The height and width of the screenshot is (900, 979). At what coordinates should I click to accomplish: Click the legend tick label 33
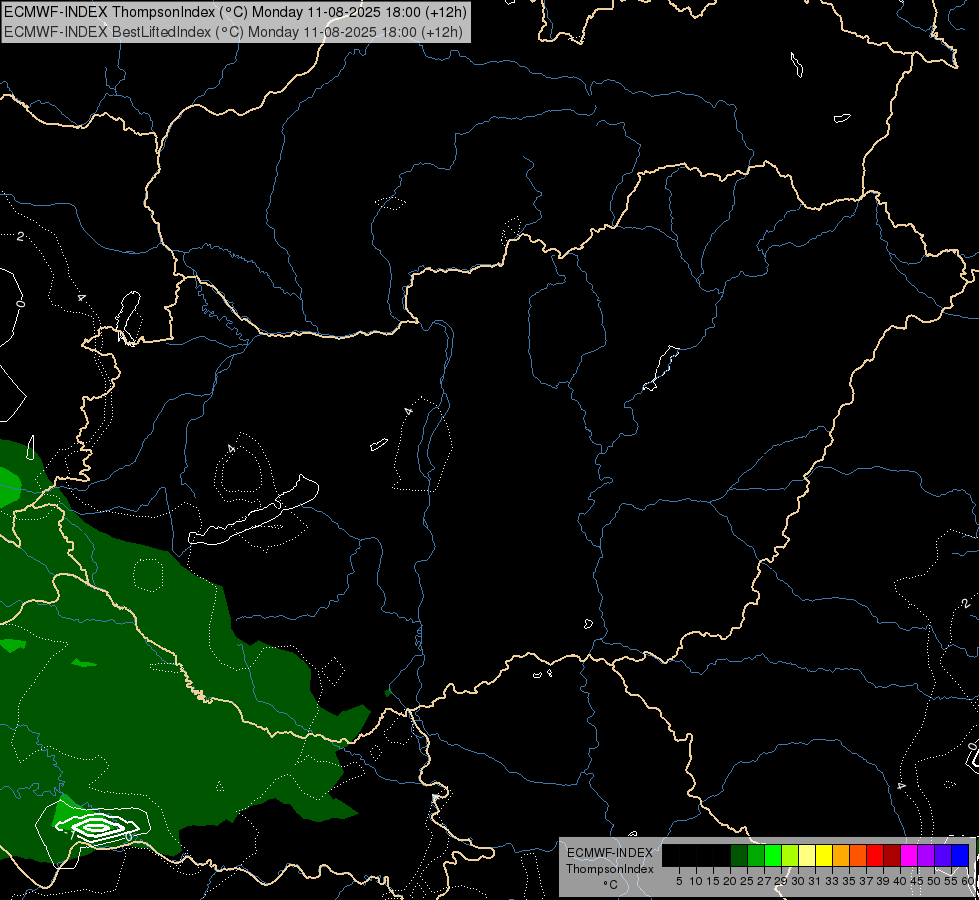832,881
